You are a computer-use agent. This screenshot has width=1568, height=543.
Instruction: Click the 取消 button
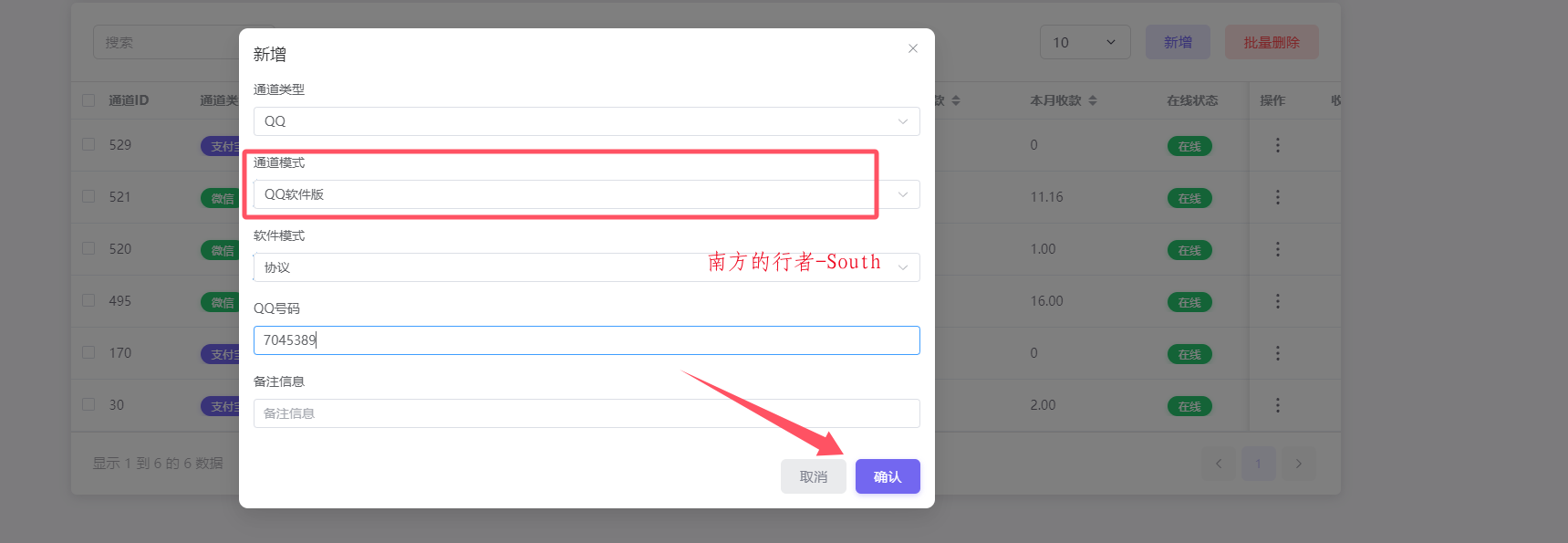(x=814, y=476)
